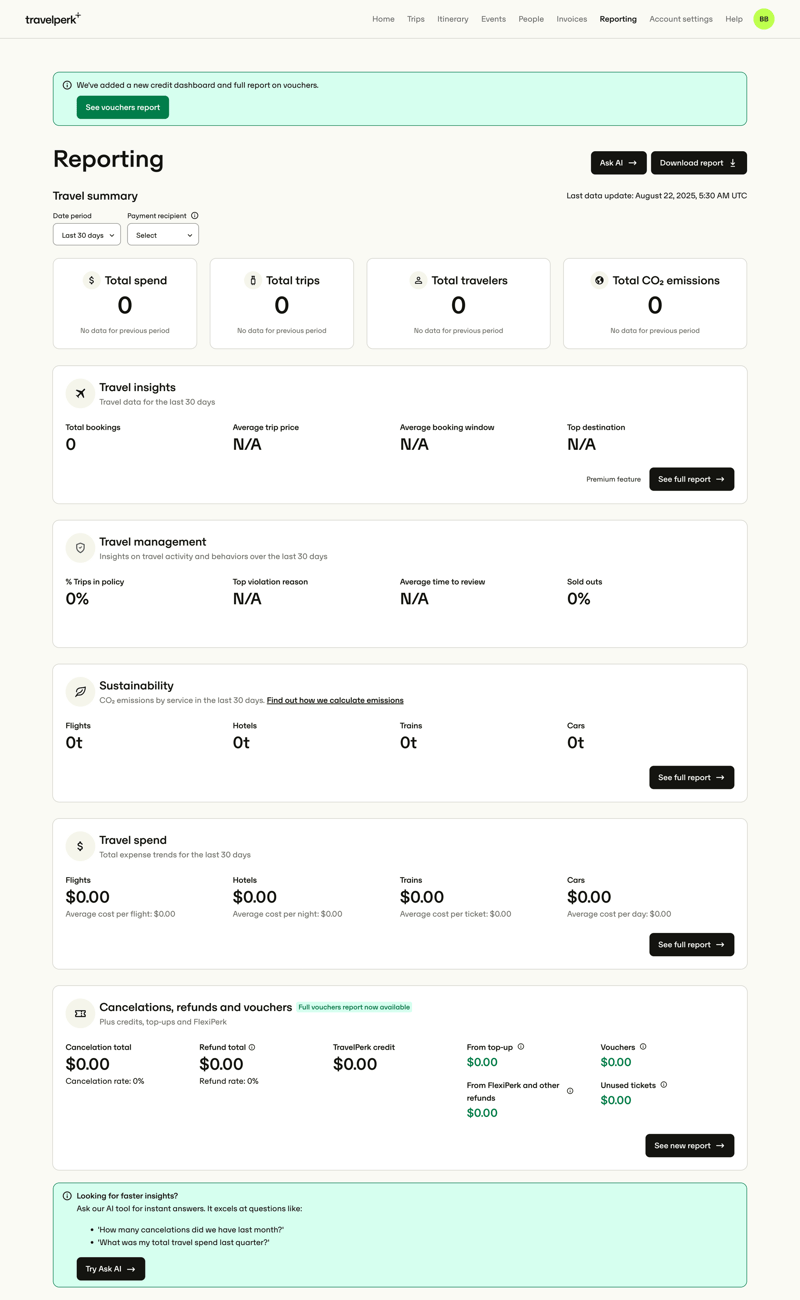Click the See vouchers report button
Viewport: 800px width, 1300px height.
click(x=122, y=107)
